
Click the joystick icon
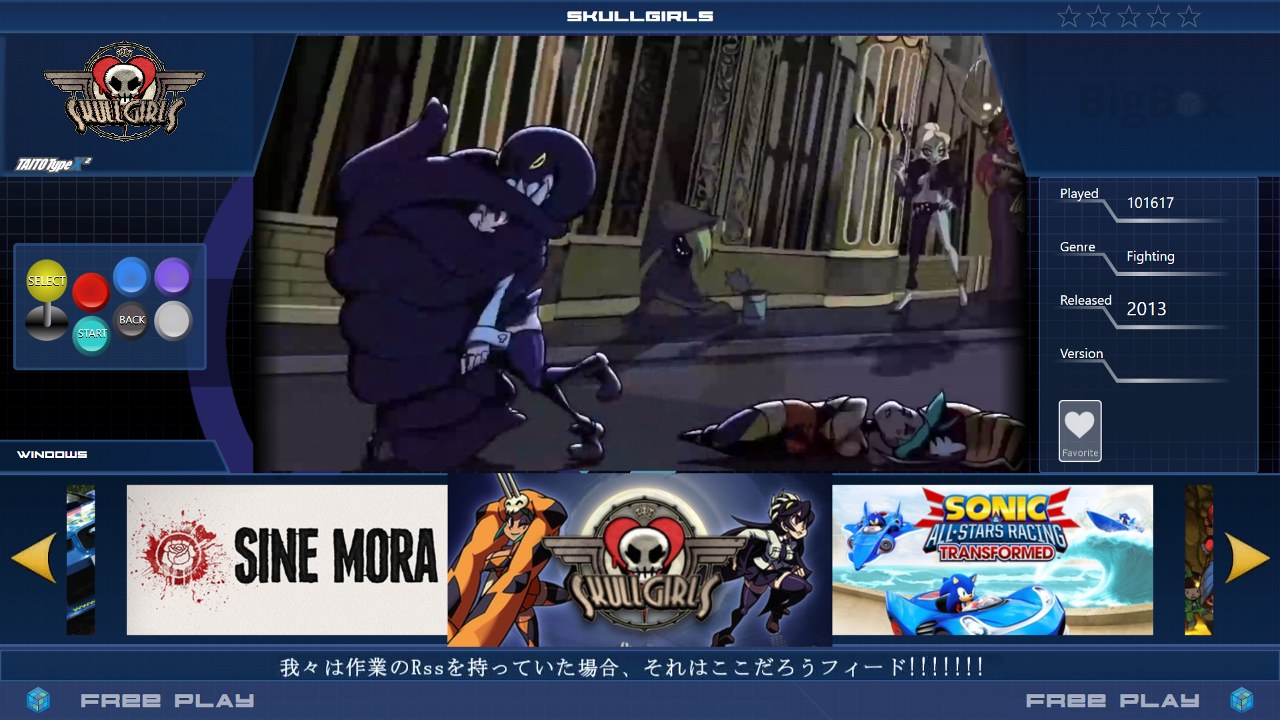[46, 322]
